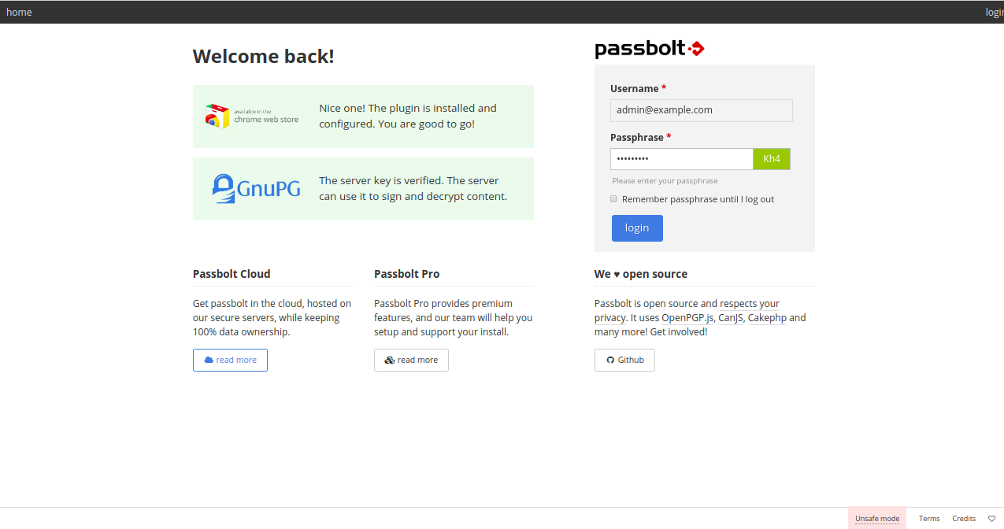Click the blue login button
The image size is (1004, 529).
tap(637, 228)
